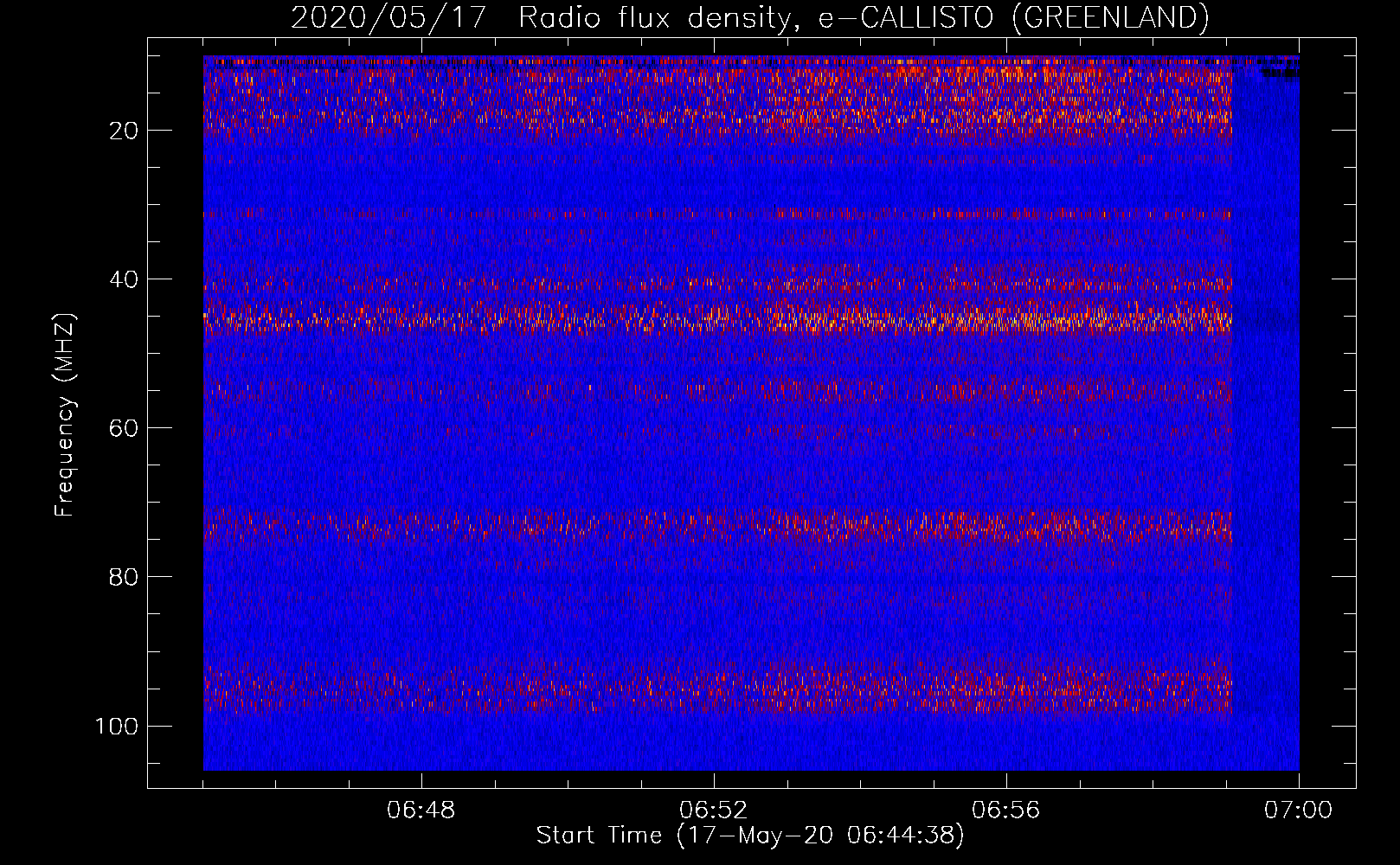This screenshot has height=865, width=1400.
Task: Click the frequency tick label '100'
Action: click(117, 726)
